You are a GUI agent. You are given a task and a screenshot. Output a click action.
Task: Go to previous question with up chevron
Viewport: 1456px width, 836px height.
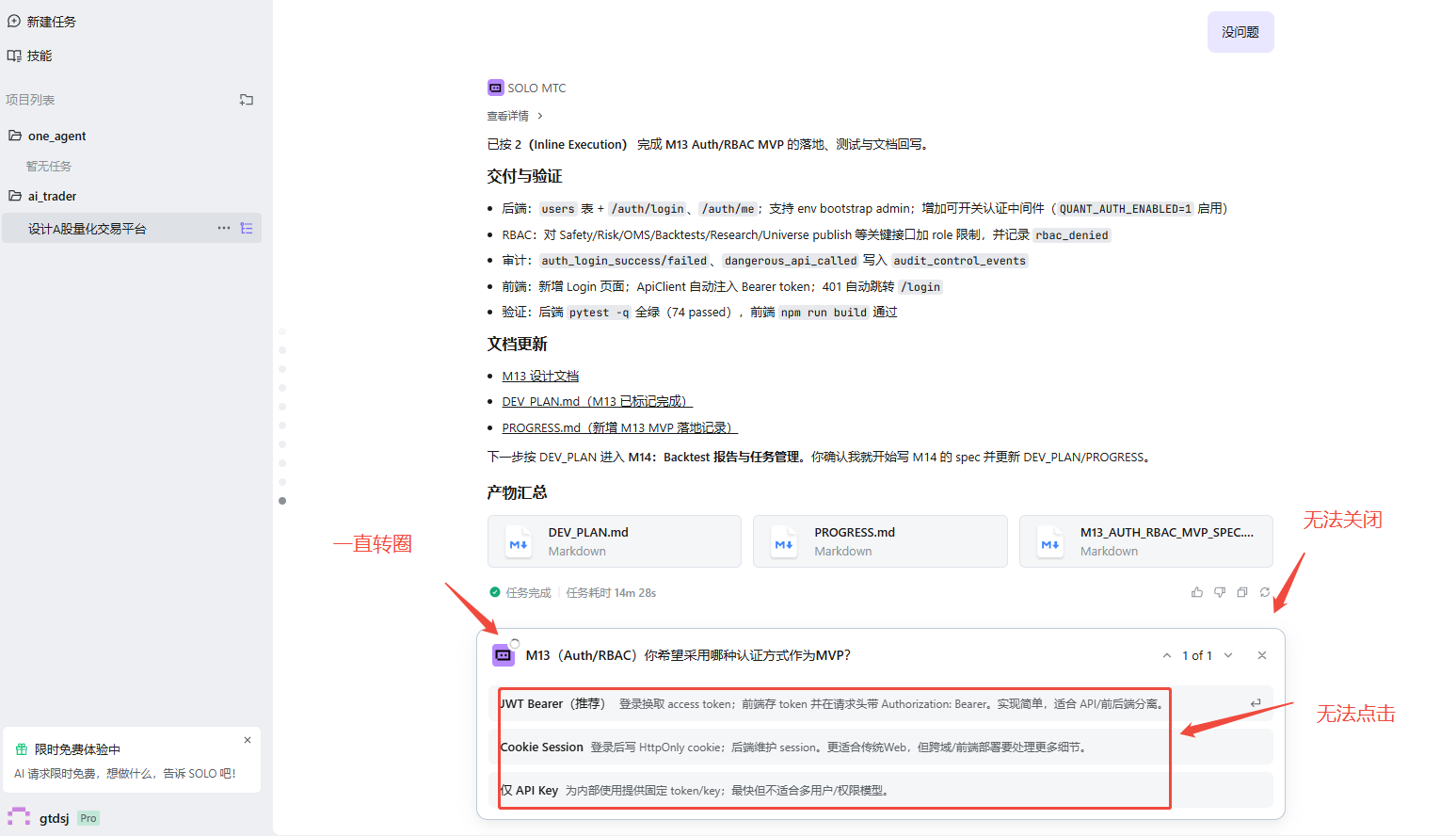(1167, 655)
